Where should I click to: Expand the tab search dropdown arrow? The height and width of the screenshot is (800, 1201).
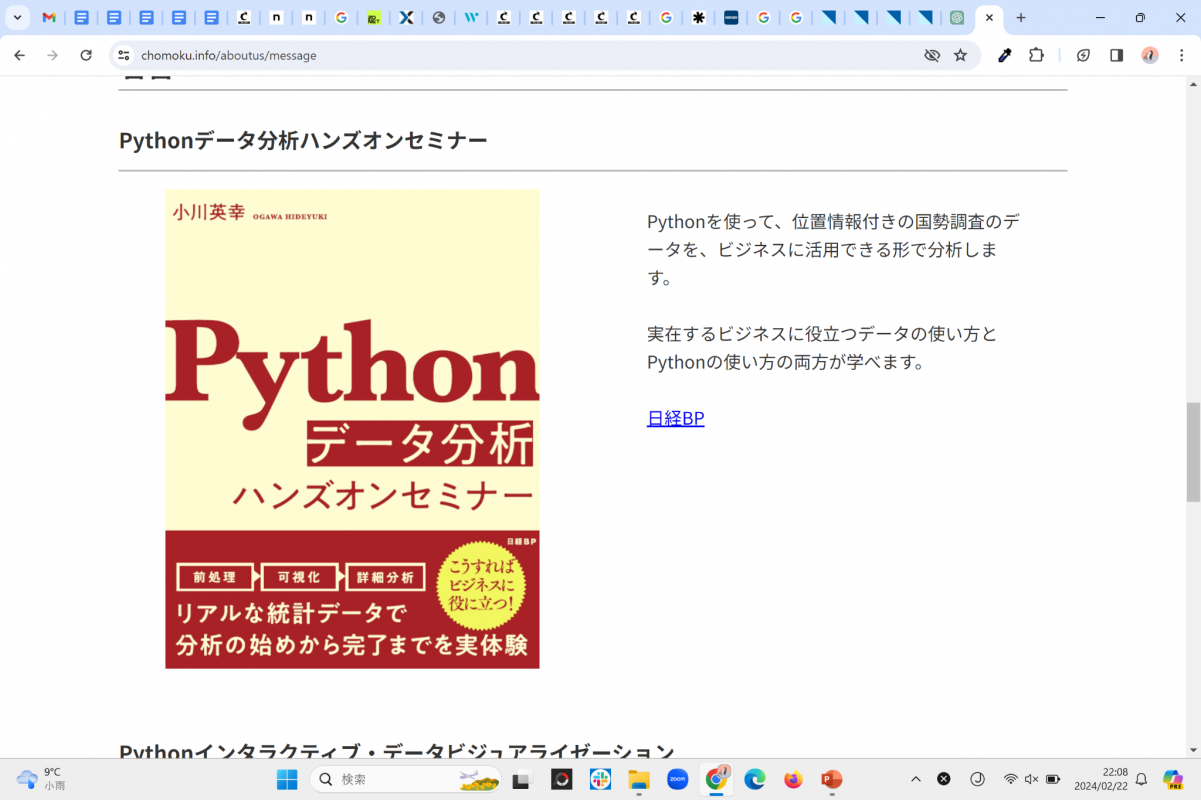(x=17, y=18)
